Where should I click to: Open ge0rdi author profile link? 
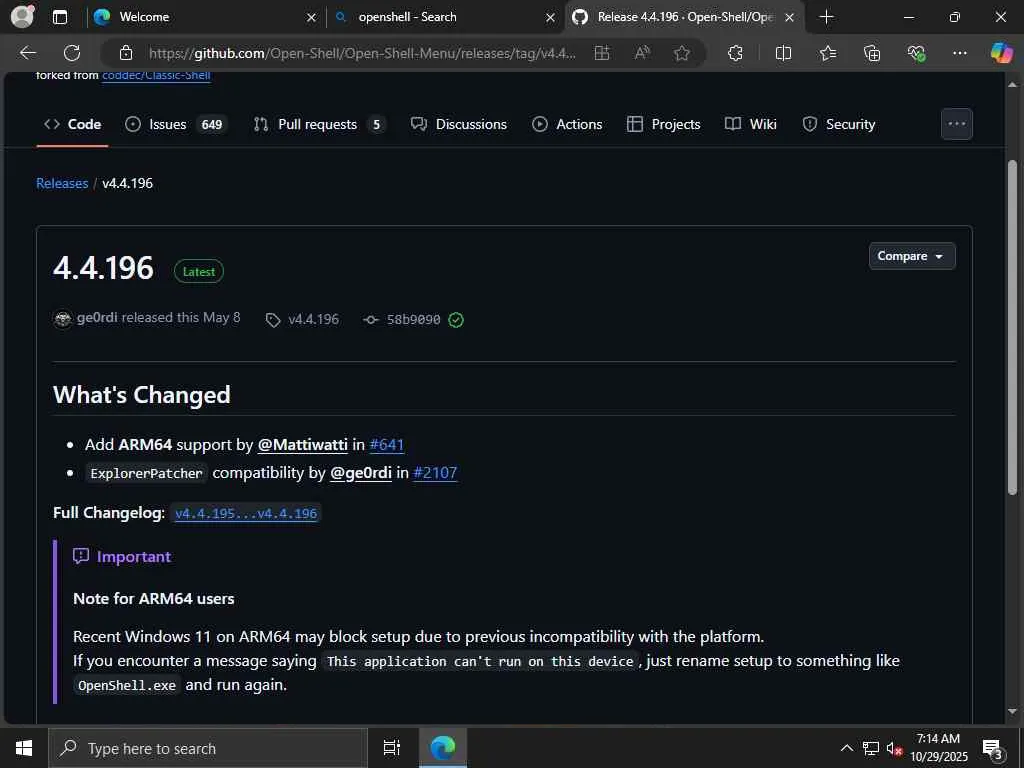pos(97,318)
